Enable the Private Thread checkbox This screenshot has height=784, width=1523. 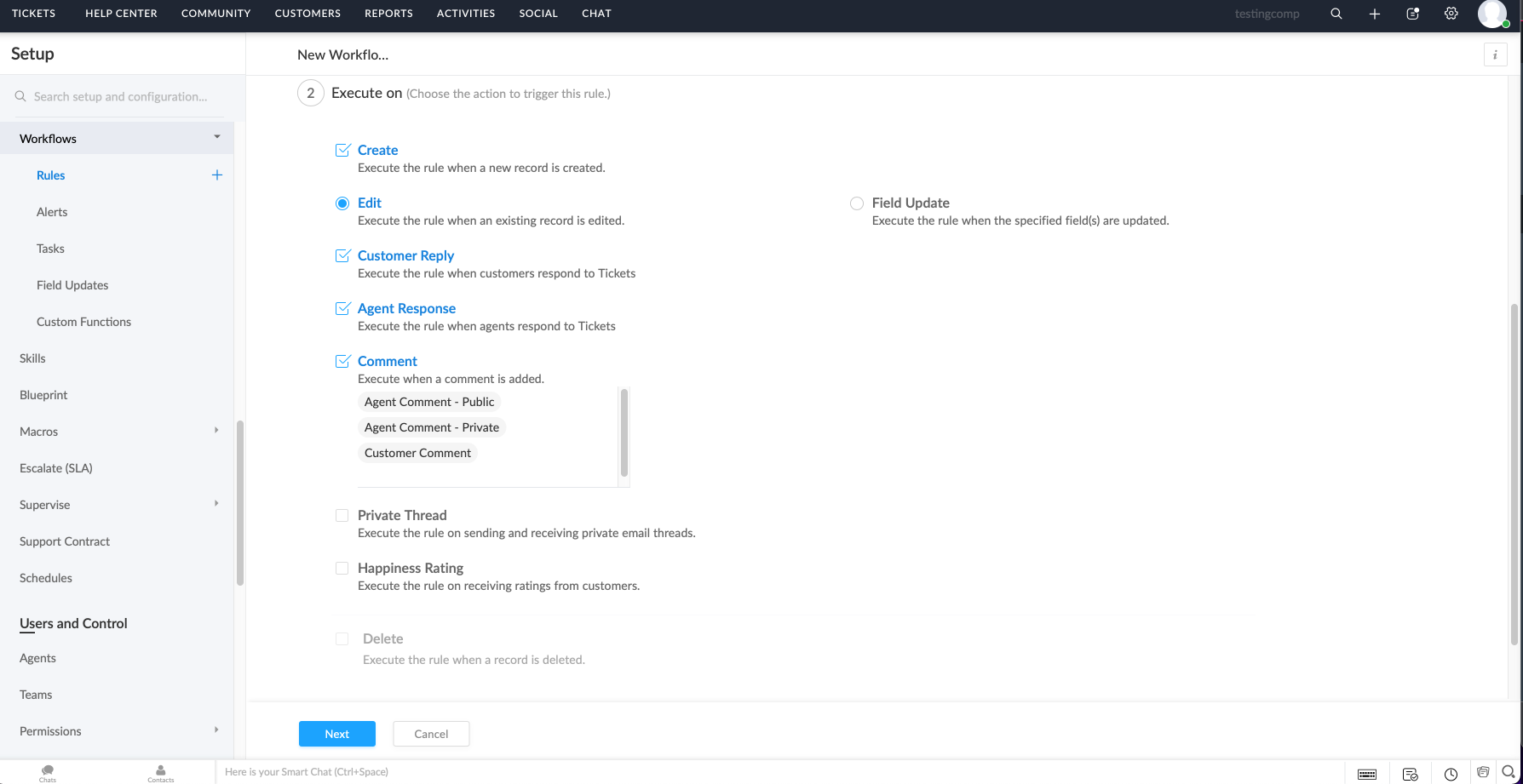[x=342, y=515]
